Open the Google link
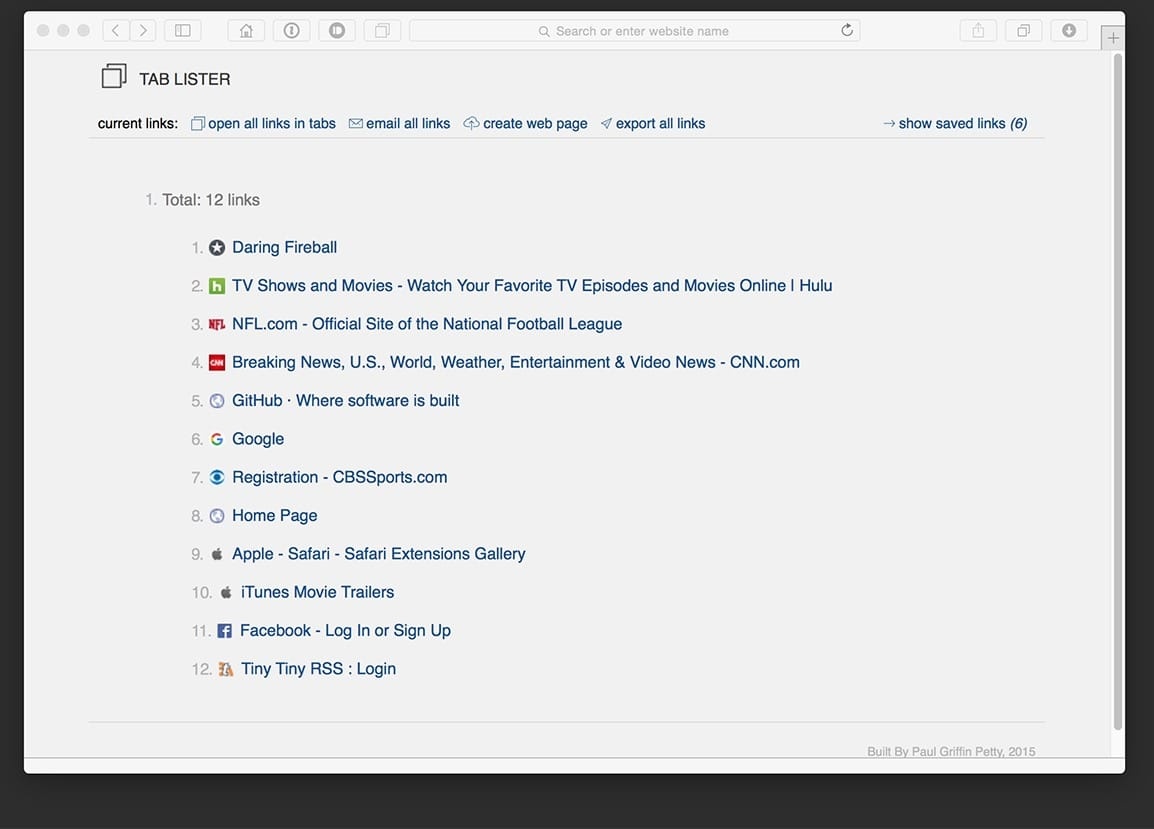1154x829 pixels. point(258,439)
